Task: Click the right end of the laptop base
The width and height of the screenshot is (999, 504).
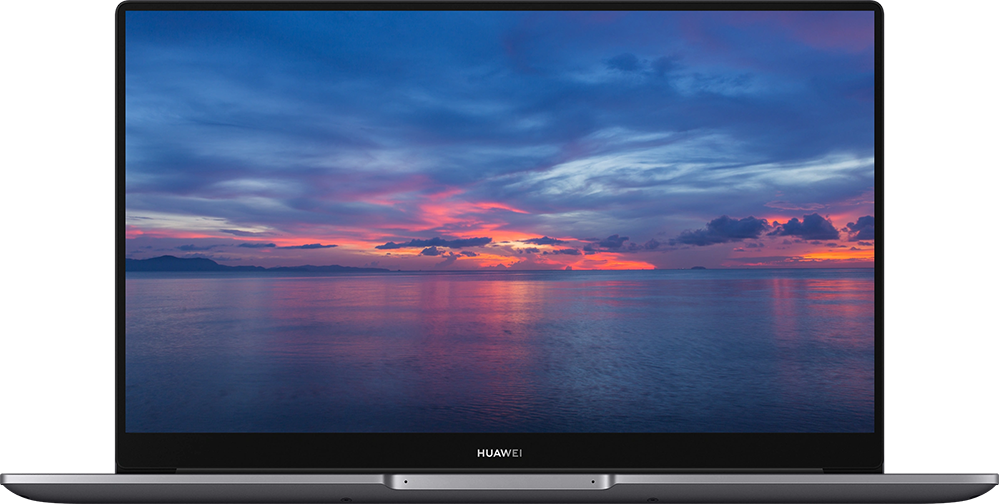Action: (x=984, y=484)
